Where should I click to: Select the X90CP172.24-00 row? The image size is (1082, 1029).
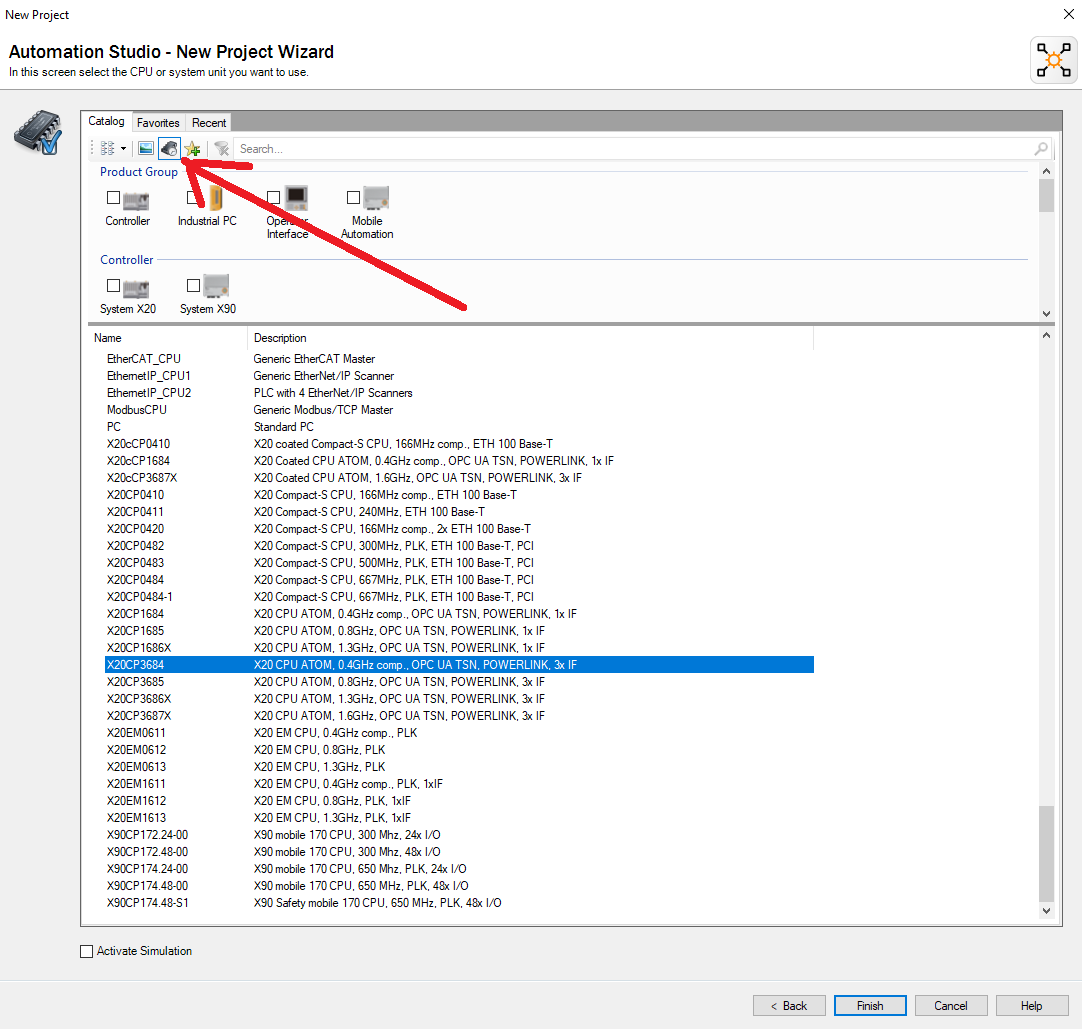point(460,834)
